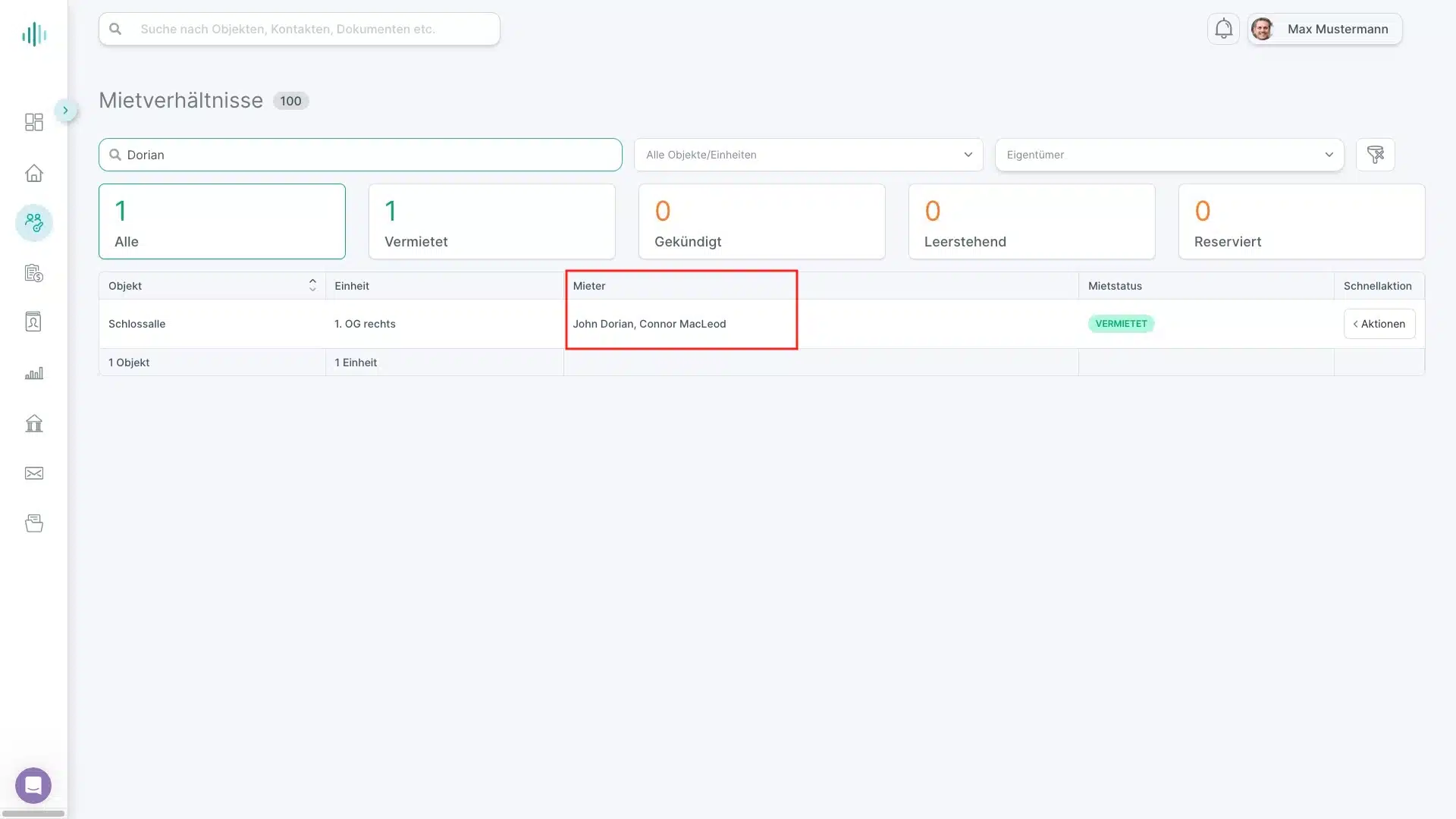Click the Schnellaktion column header
1456x819 pixels.
click(x=1379, y=286)
